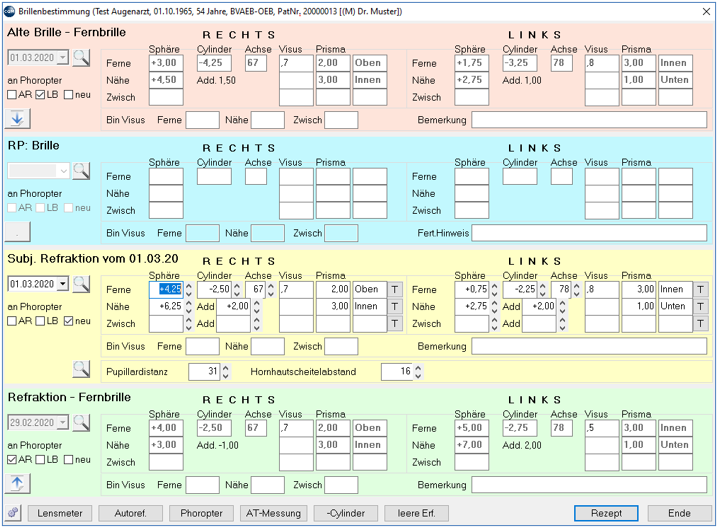Screen dimensions: 718x528
Task: Click stepper of right Ferne Cylinder -2,50
Action: (x=237, y=289)
